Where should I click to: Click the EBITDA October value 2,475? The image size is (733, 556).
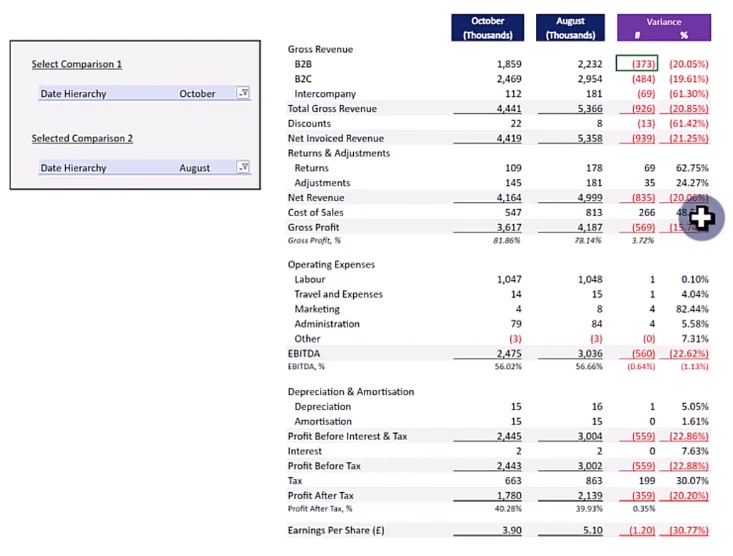tap(509, 354)
